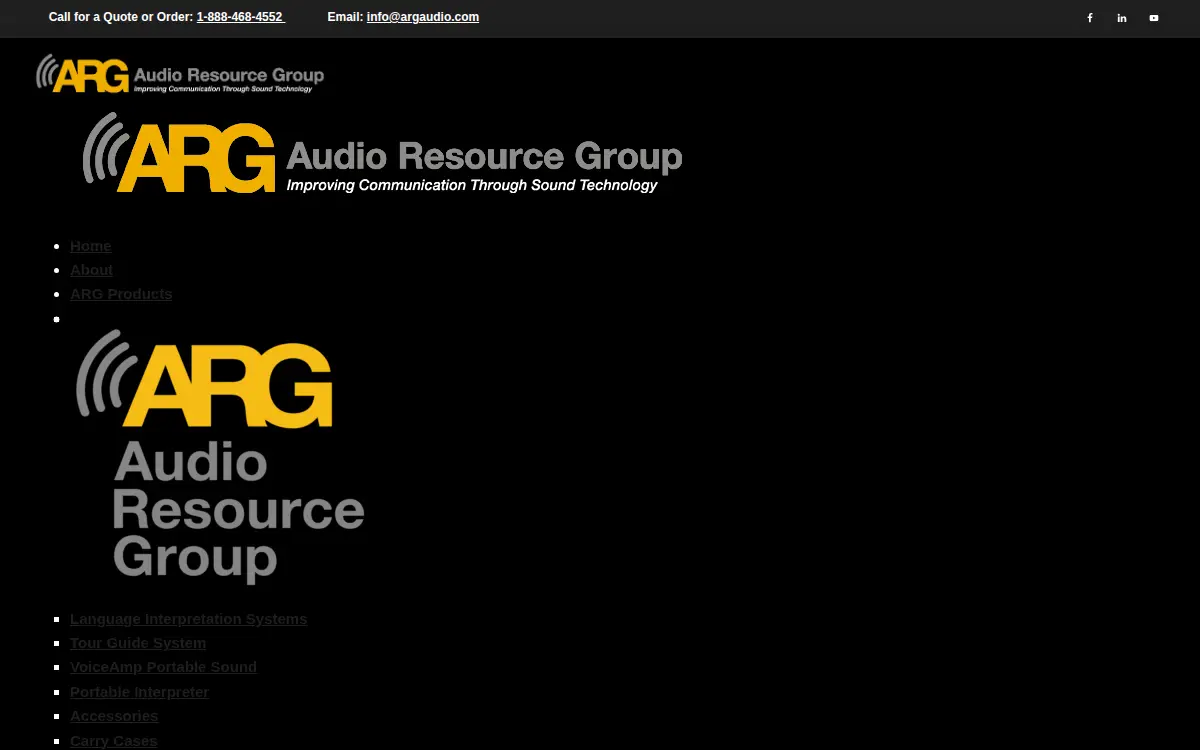Open the ARG Products menu item
The width and height of the screenshot is (1200, 750).
tap(121, 294)
